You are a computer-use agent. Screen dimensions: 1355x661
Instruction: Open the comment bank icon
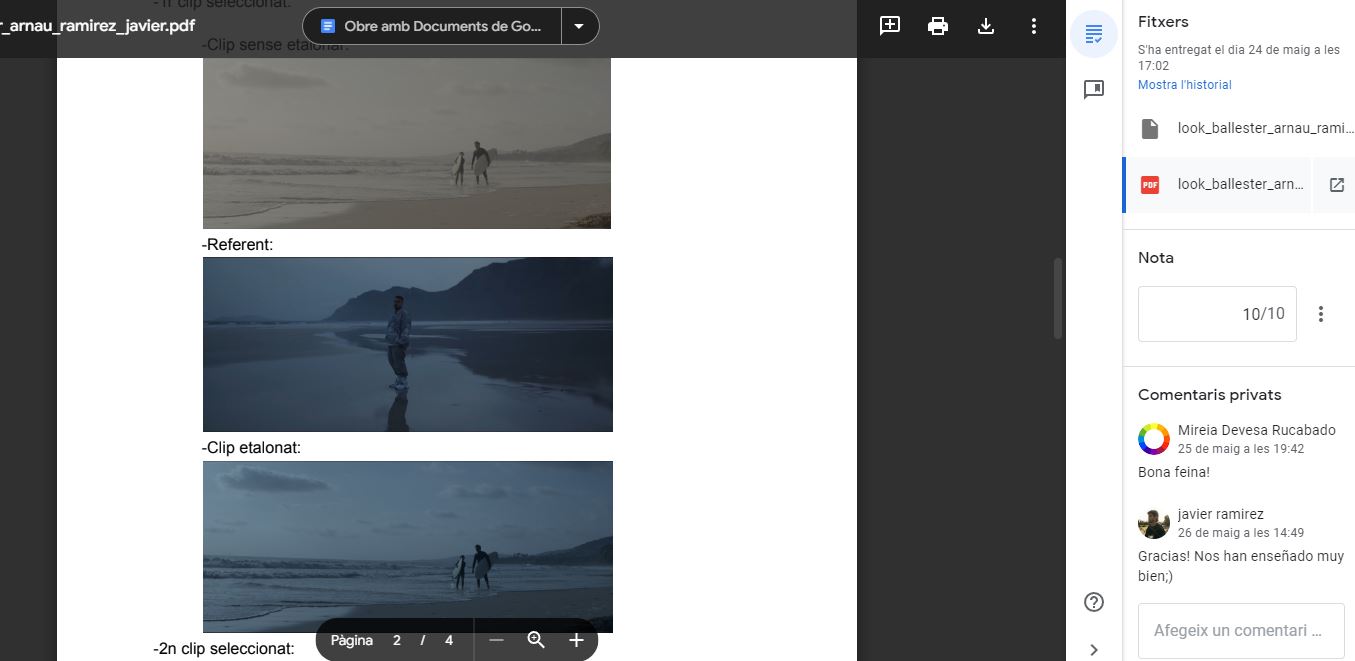pos(1094,90)
